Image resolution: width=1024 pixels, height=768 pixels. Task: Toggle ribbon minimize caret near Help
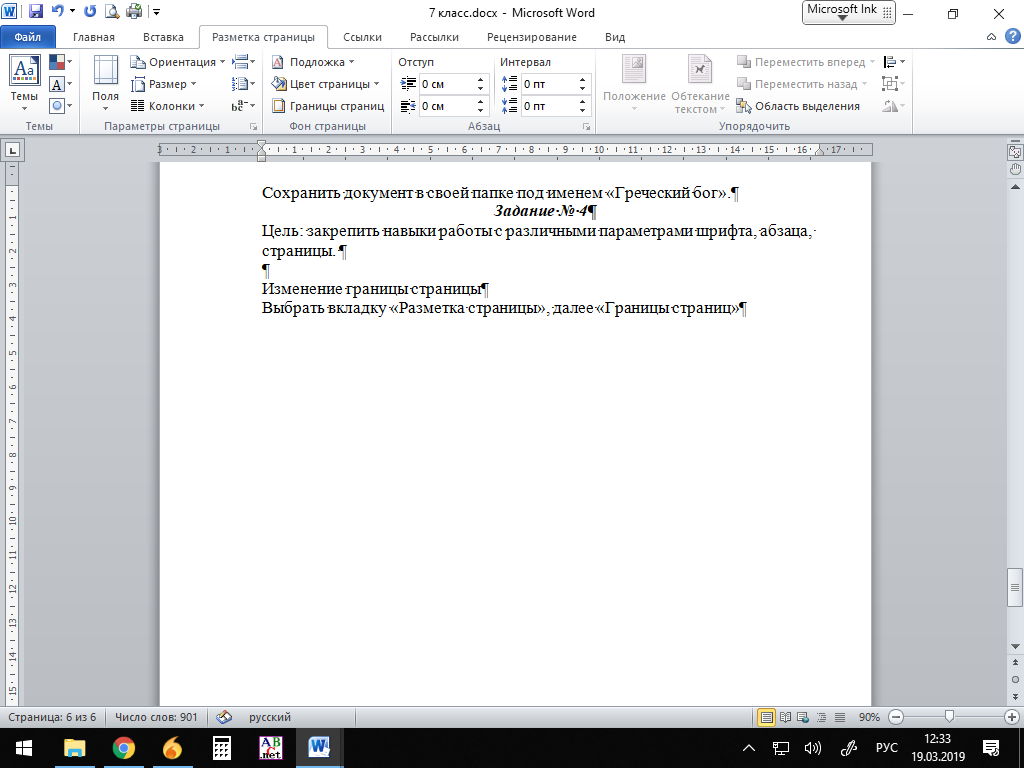[x=991, y=36]
